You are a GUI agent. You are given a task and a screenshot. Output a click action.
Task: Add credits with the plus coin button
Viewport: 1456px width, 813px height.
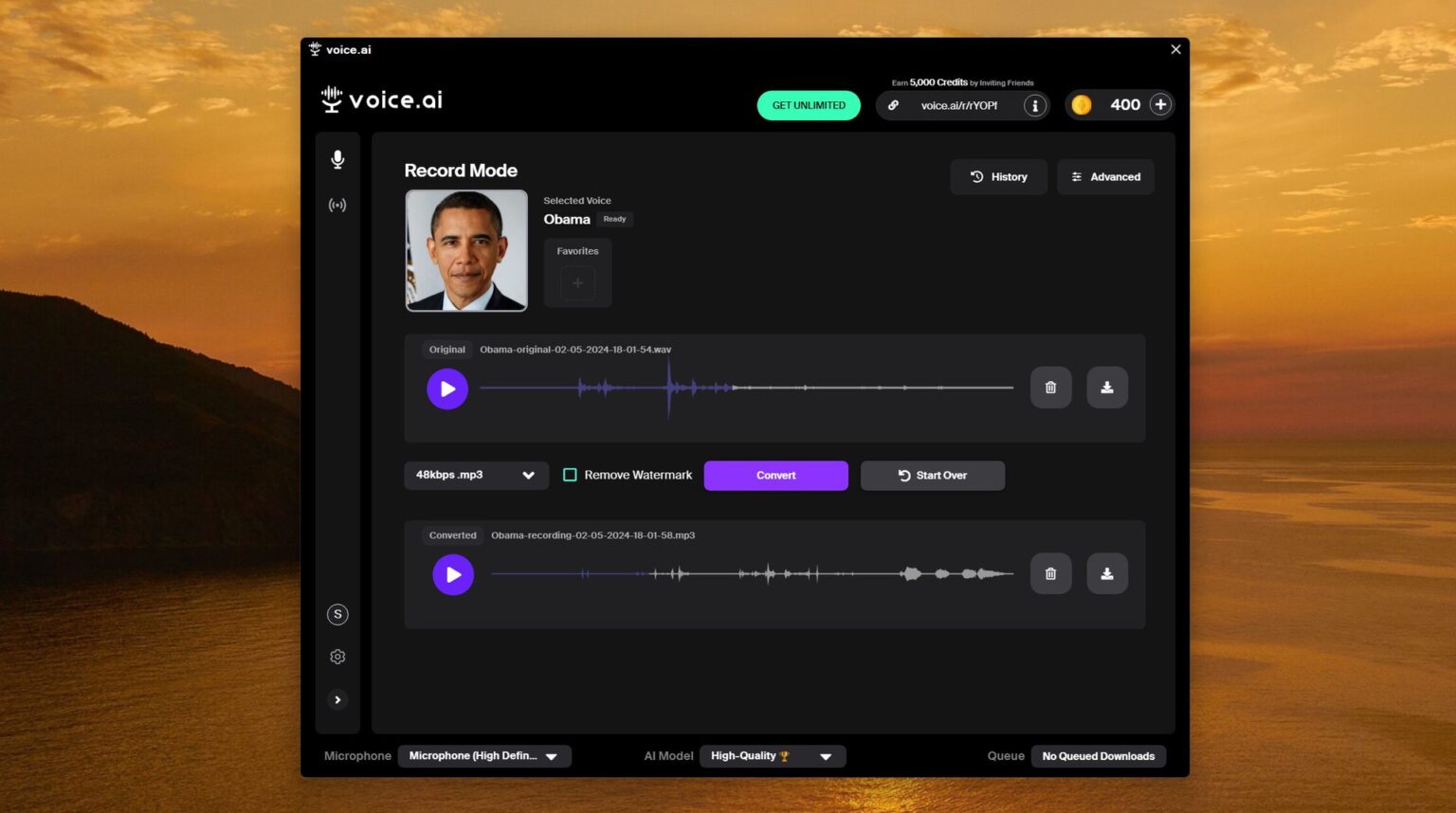click(1160, 104)
